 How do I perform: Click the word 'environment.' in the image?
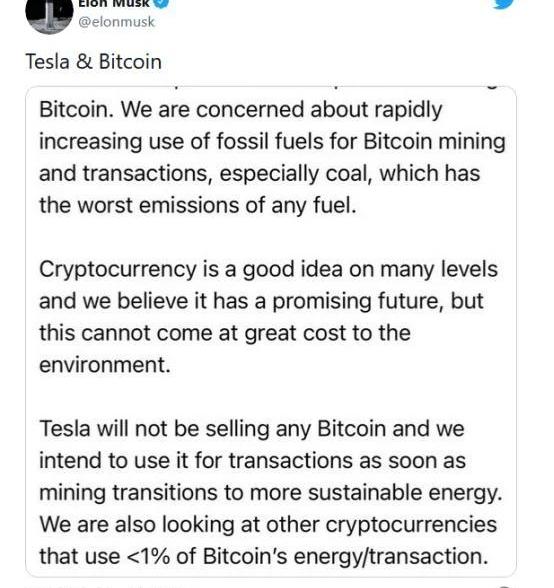[x=105, y=365]
